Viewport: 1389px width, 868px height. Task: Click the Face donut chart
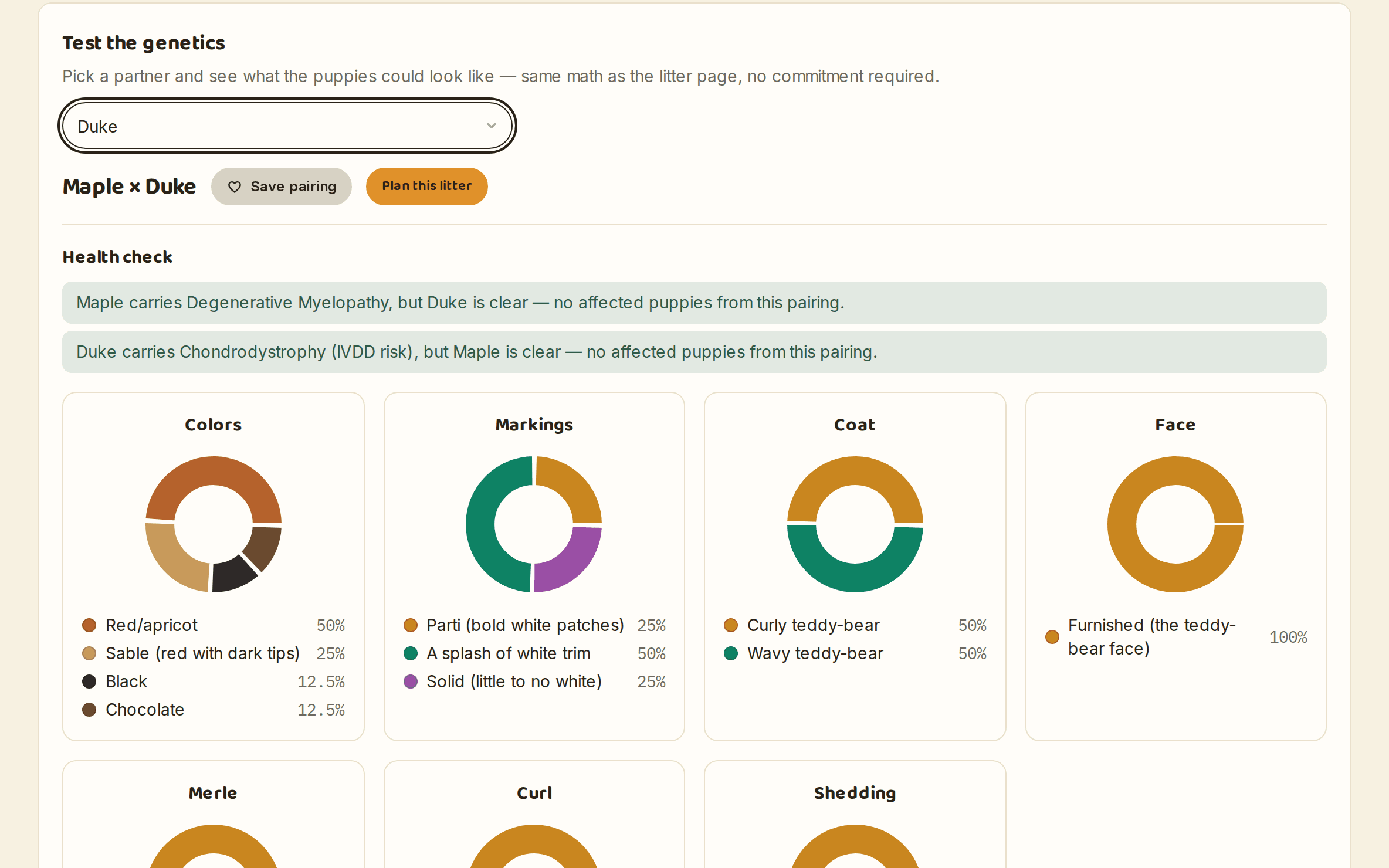[x=1175, y=524]
